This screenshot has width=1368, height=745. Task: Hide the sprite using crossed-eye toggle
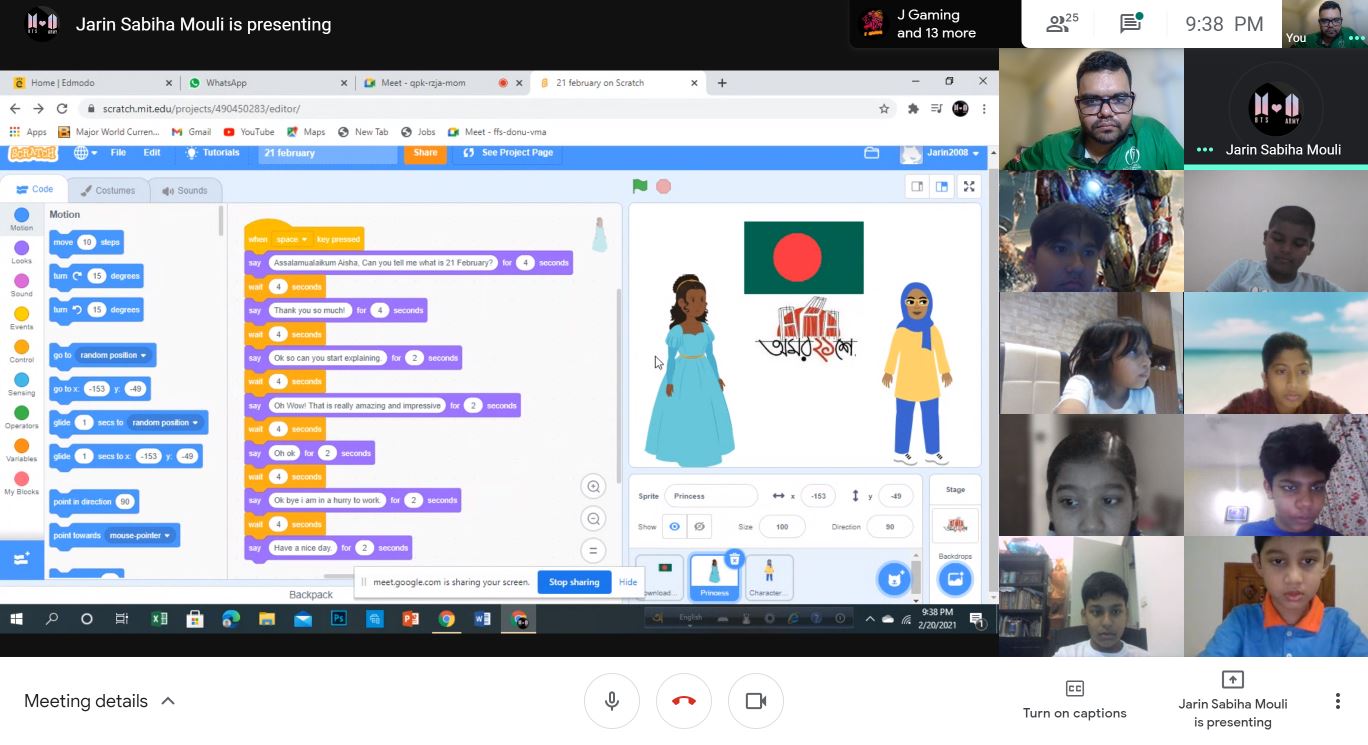pyautogui.click(x=700, y=526)
